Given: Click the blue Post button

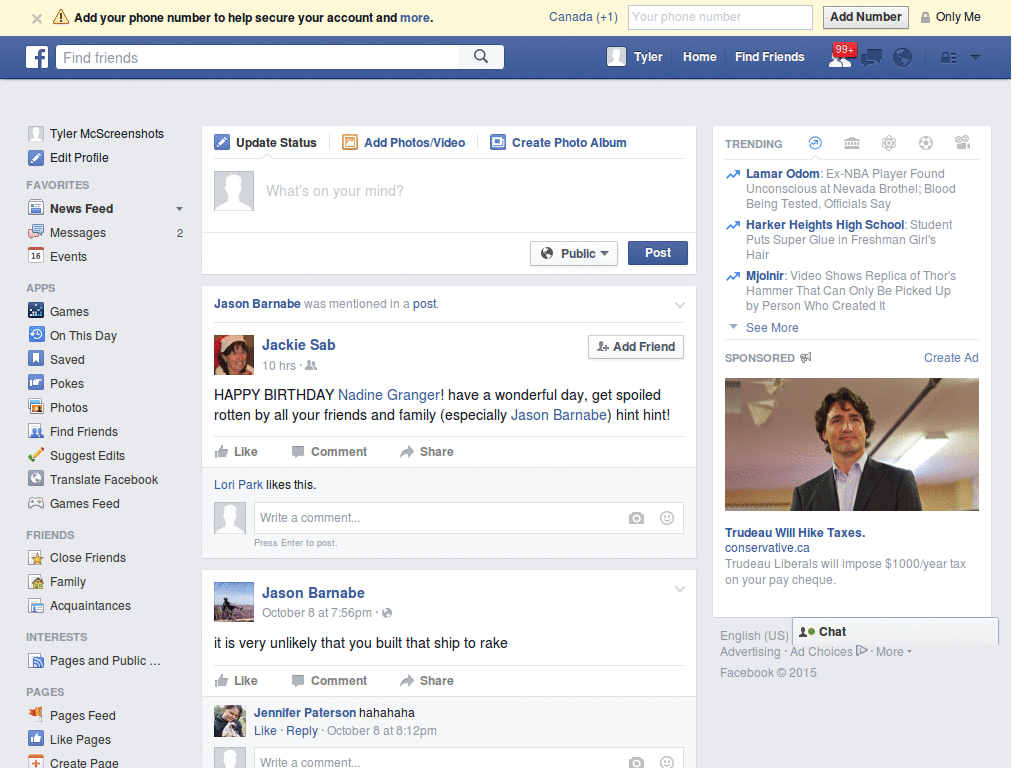Looking at the screenshot, I should tap(658, 253).
